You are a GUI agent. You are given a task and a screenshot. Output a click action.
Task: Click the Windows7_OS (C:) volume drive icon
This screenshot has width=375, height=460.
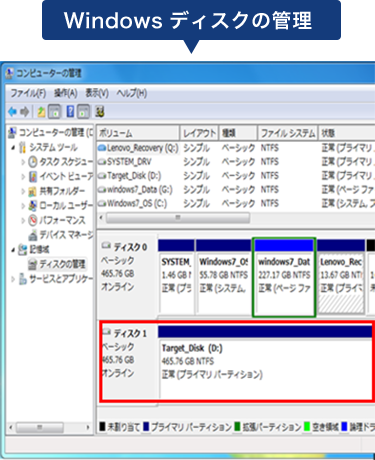(102, 204)
